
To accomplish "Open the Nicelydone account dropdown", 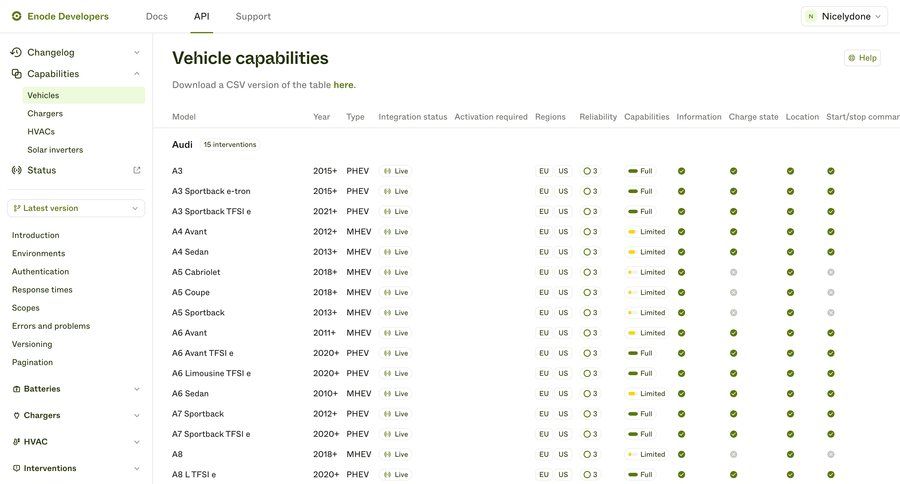I will tap(844, 16).
